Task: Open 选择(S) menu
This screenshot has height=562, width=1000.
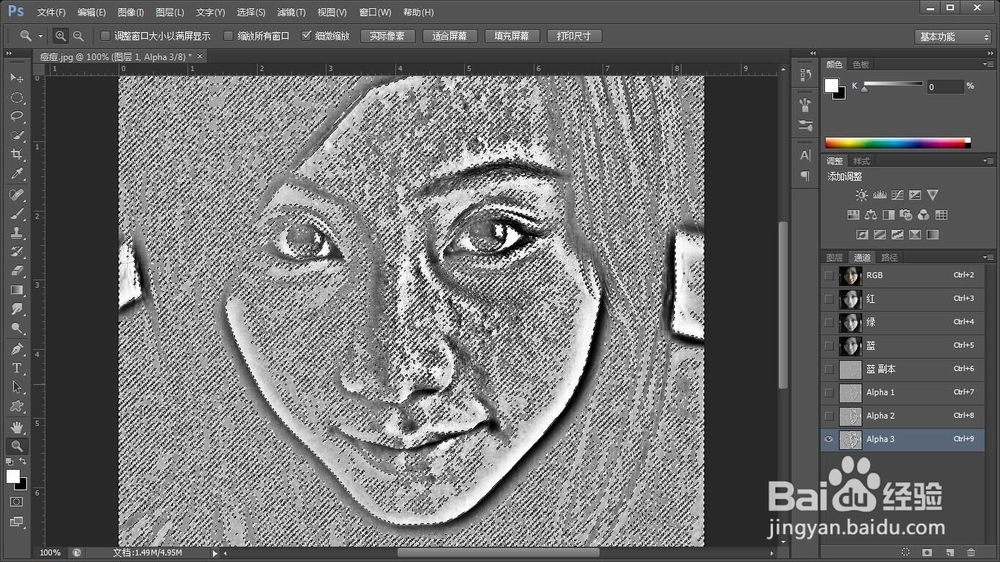Action: [x=251, y=12]
